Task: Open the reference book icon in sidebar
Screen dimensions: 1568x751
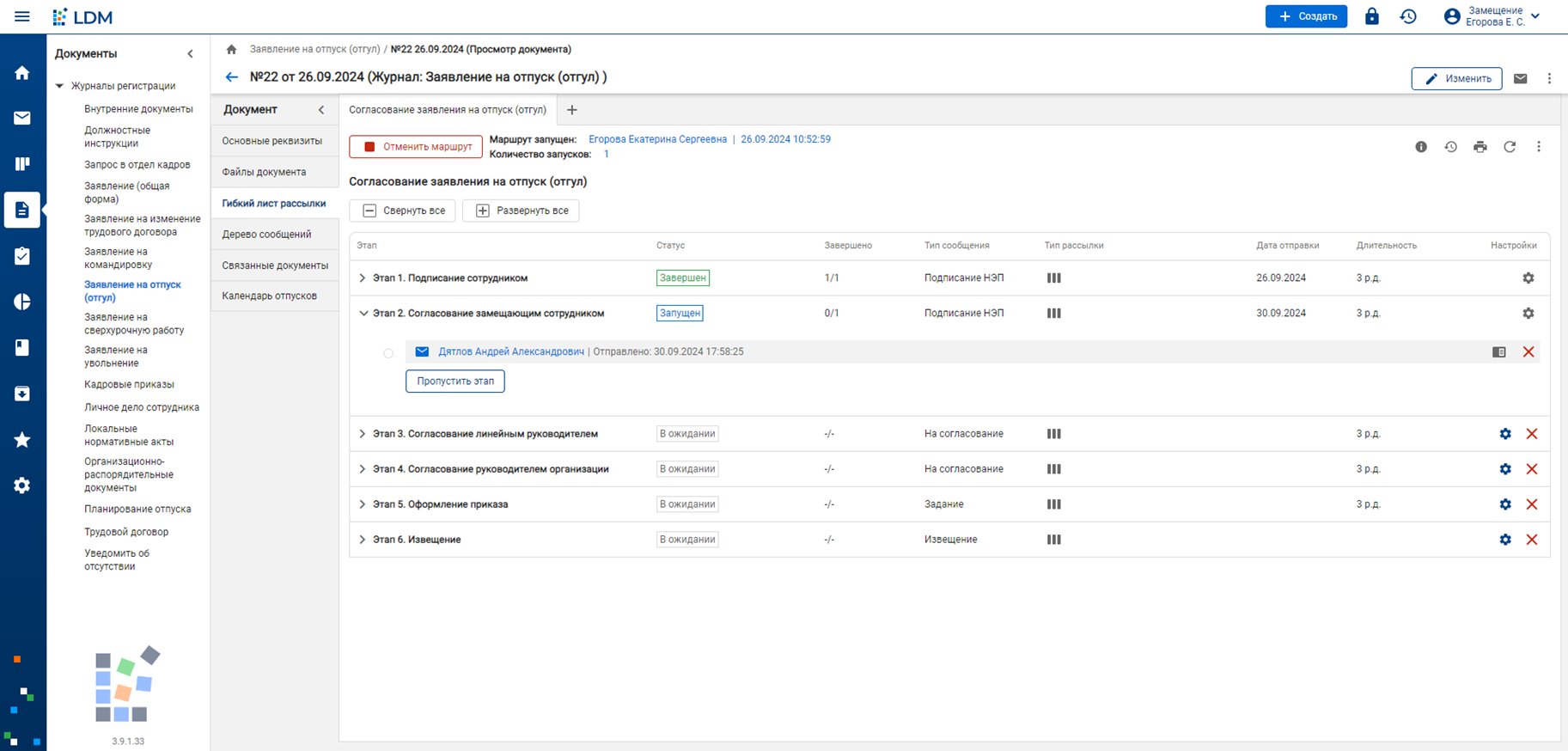Action: tap(22, 347)
